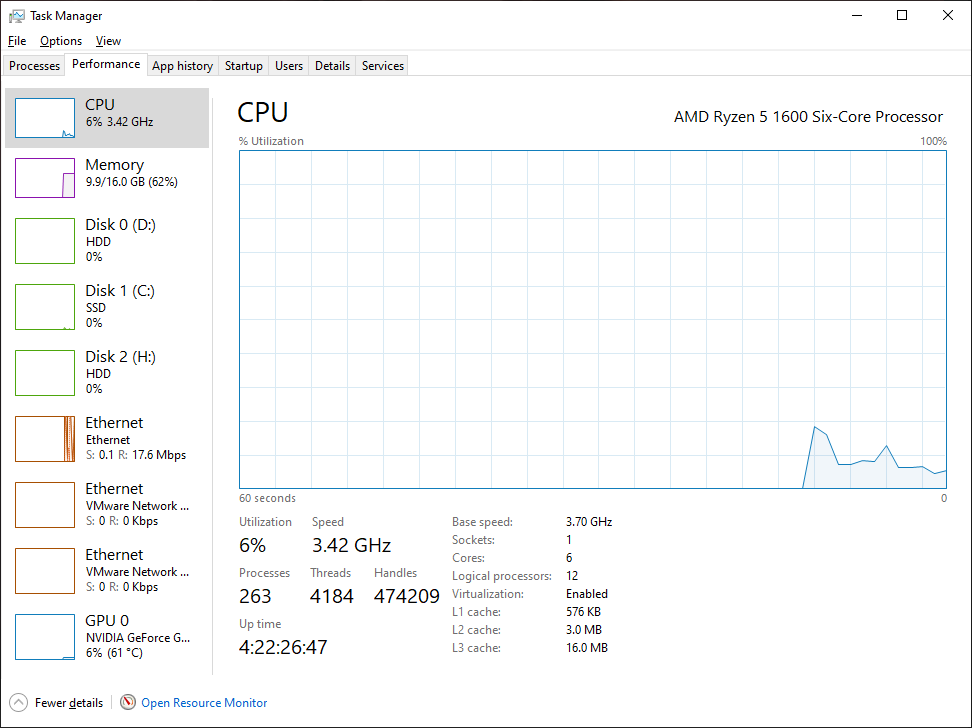Open the Ethernet 17.6 Mbps graph
Screen dimensions: 972x728
(45, 439)
